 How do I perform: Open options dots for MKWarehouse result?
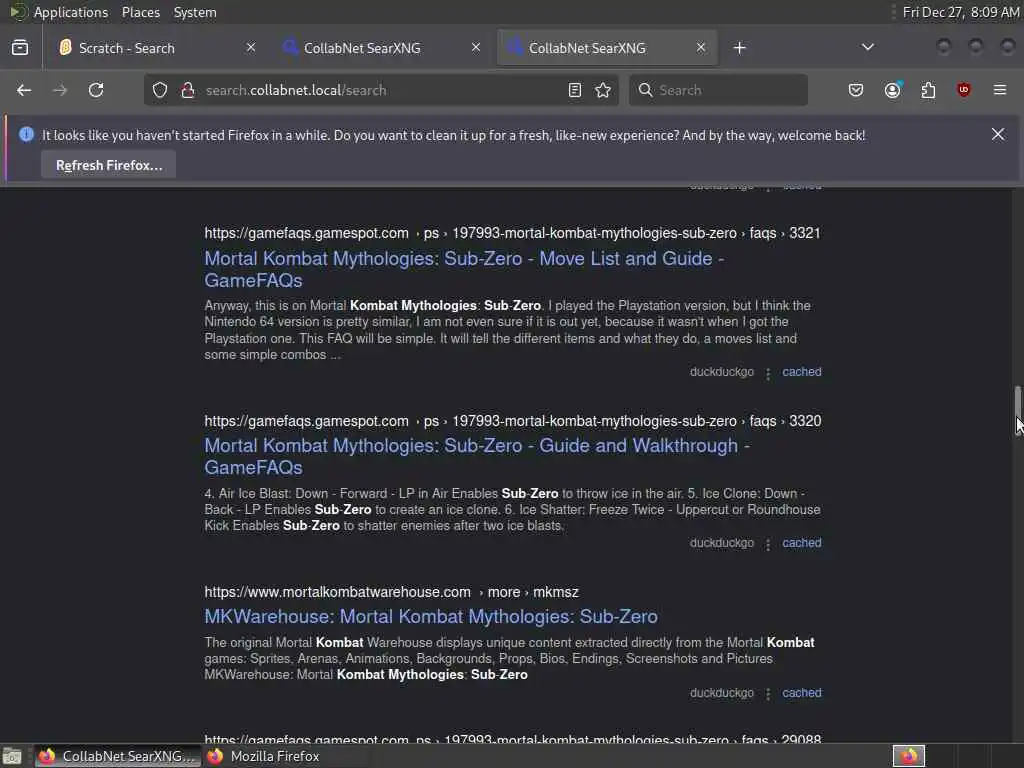[768, 694]
